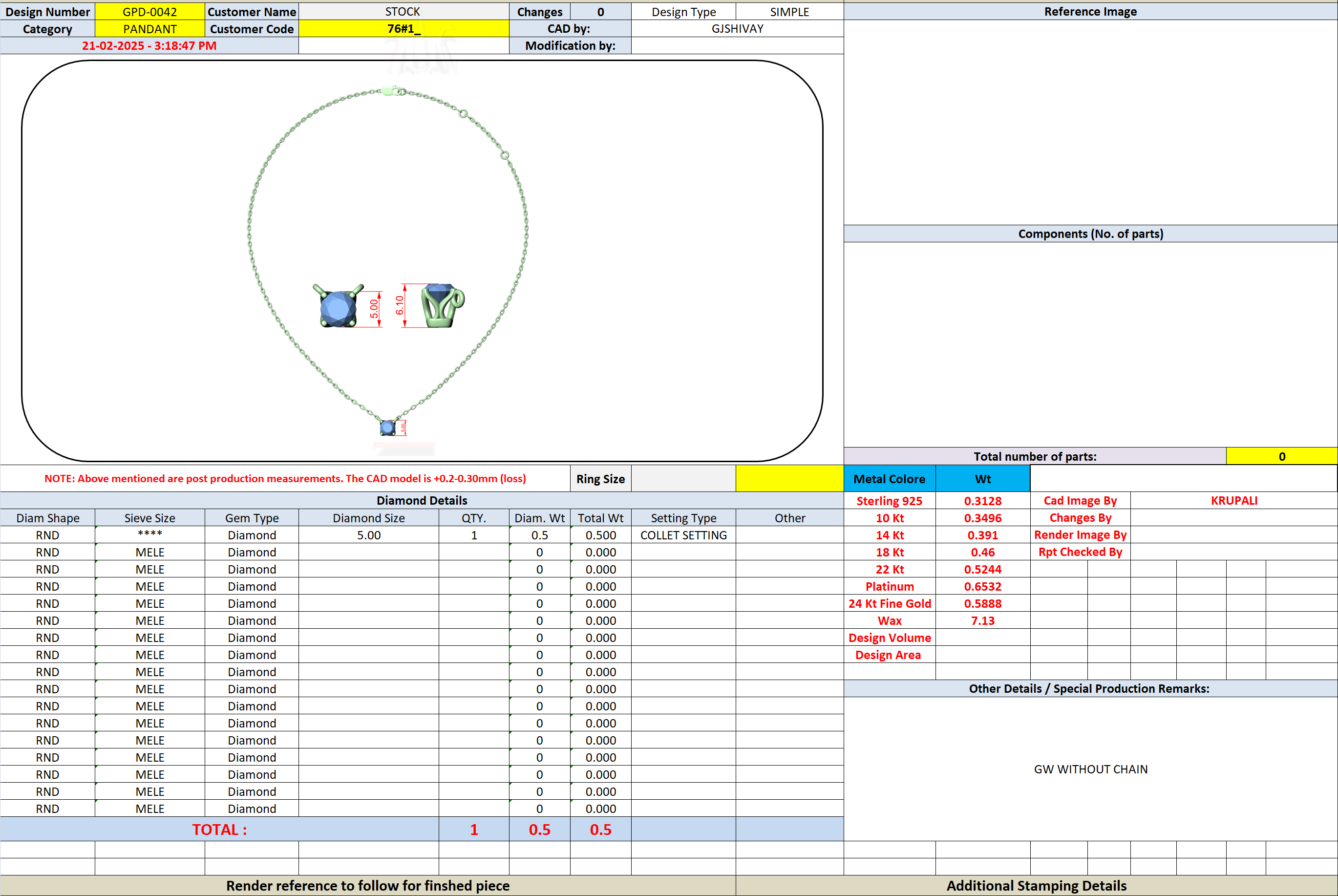Select the Render Image By label
The image size is (1338, 896).
[1081, 535]
